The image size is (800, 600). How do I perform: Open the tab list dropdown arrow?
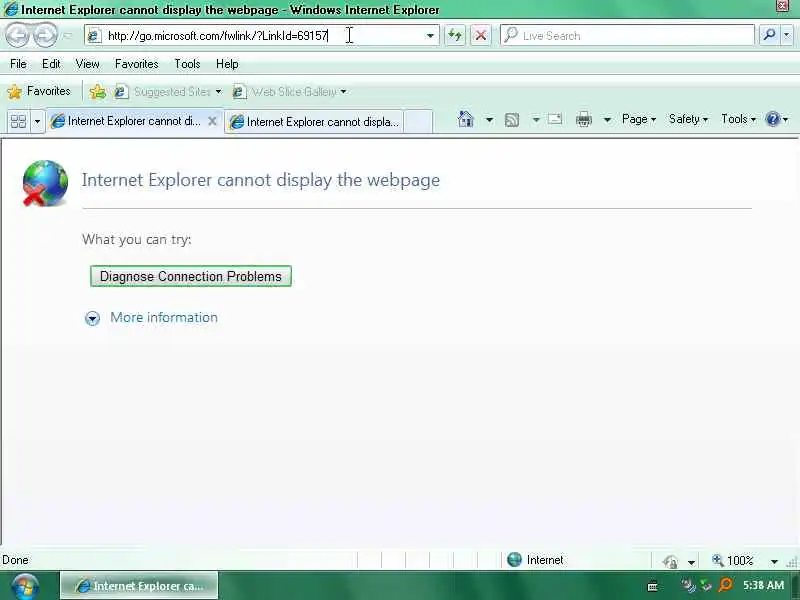37,121
